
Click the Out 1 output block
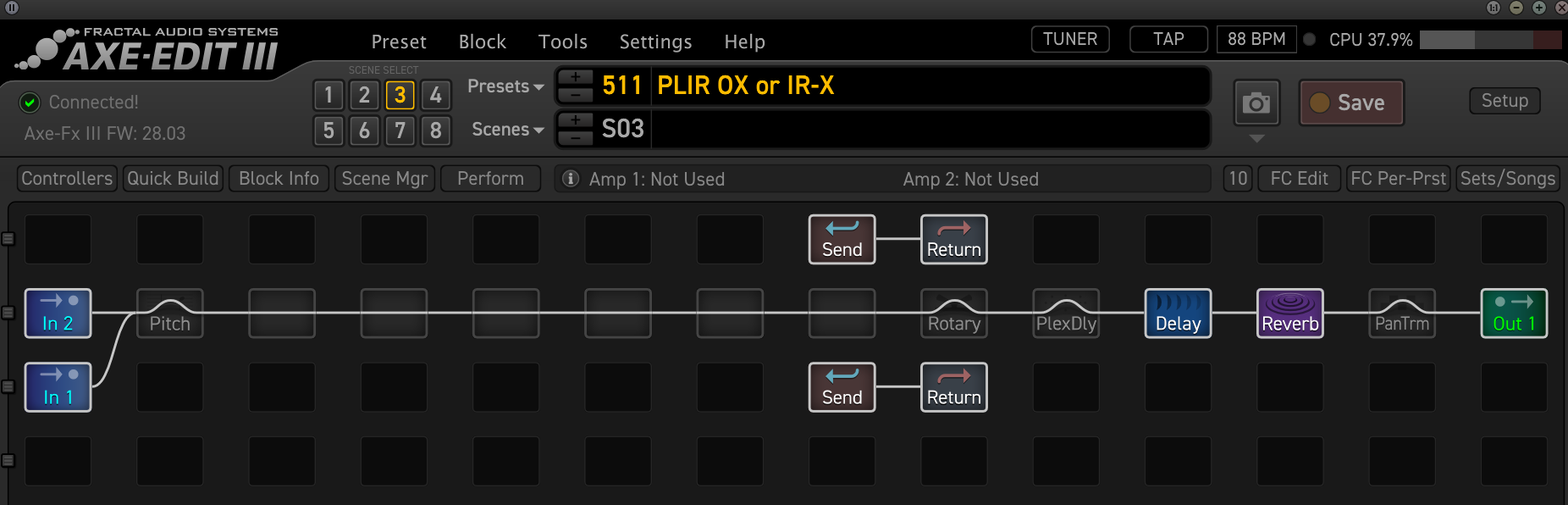(1513, 314)
